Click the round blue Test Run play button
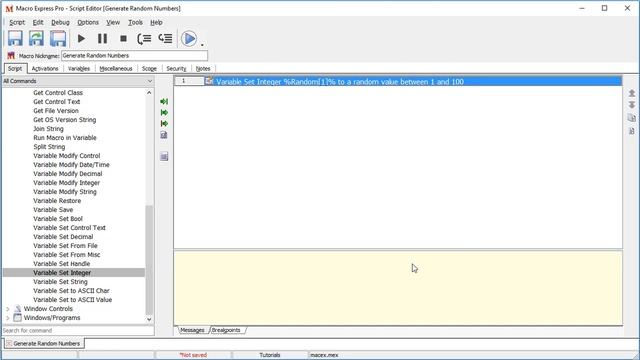Viewport: 640px width, 360px height. 189,39
